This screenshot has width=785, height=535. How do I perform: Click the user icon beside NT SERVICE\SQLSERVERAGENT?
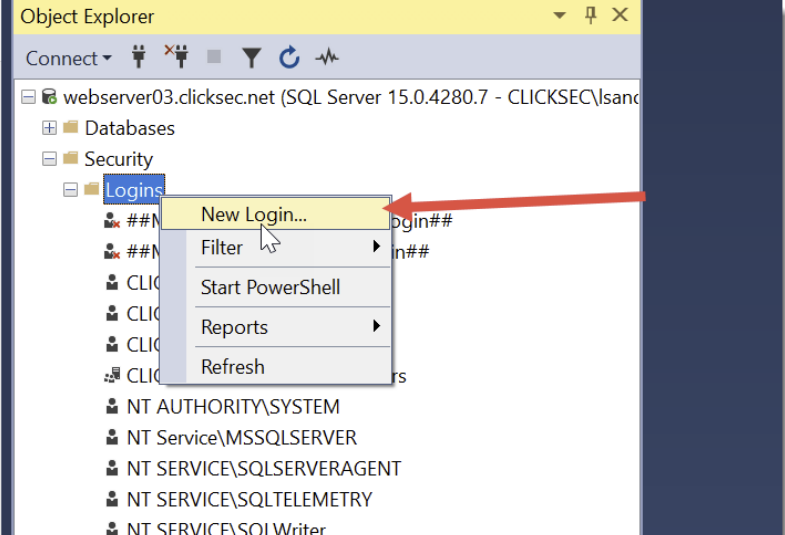point(112,468)
